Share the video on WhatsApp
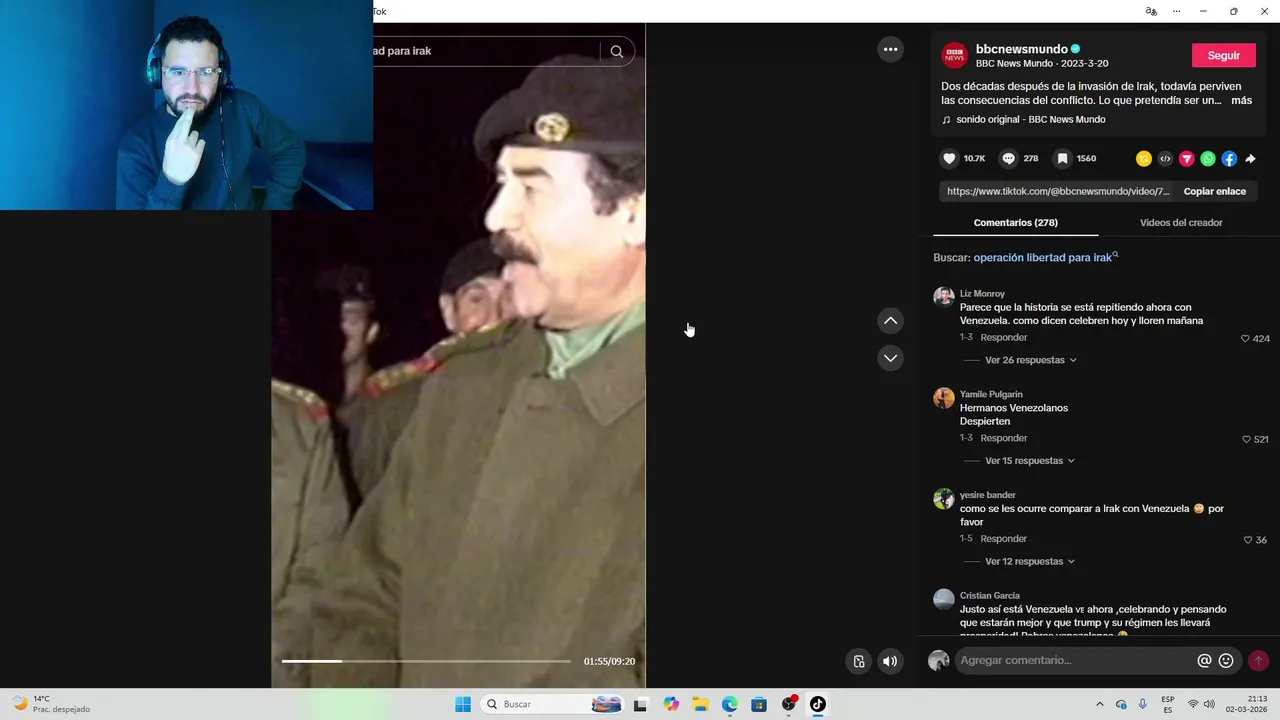1280x720 pixels. 1208,158
